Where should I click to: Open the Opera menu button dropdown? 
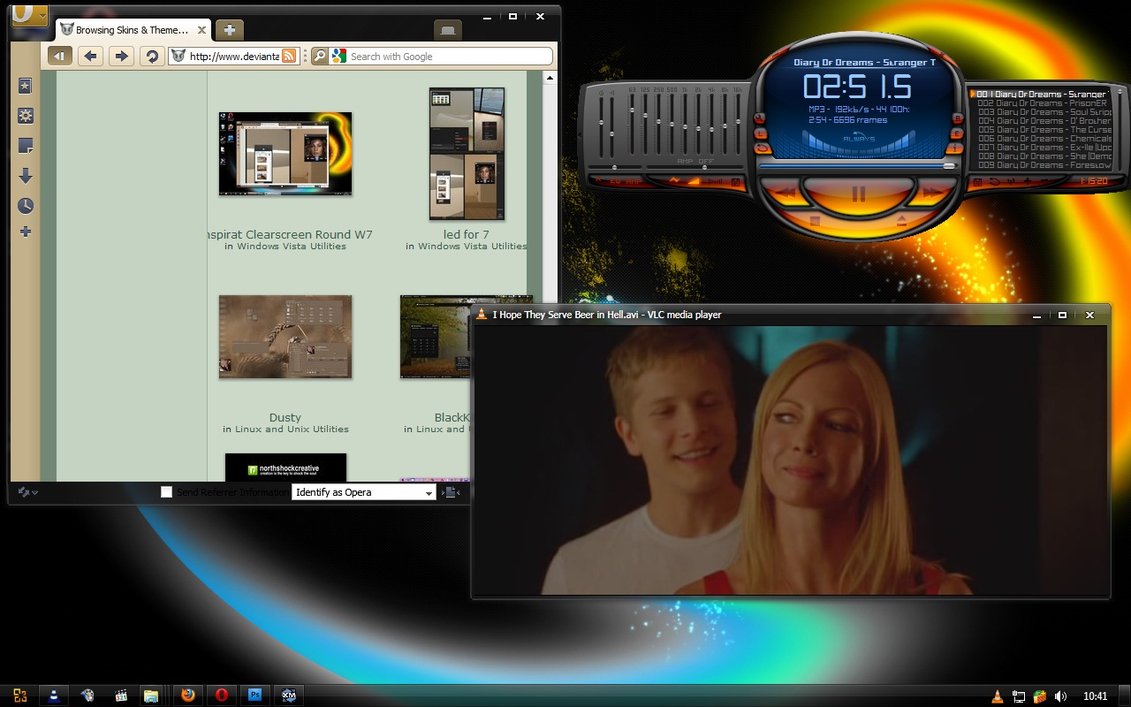coord(30,16)
